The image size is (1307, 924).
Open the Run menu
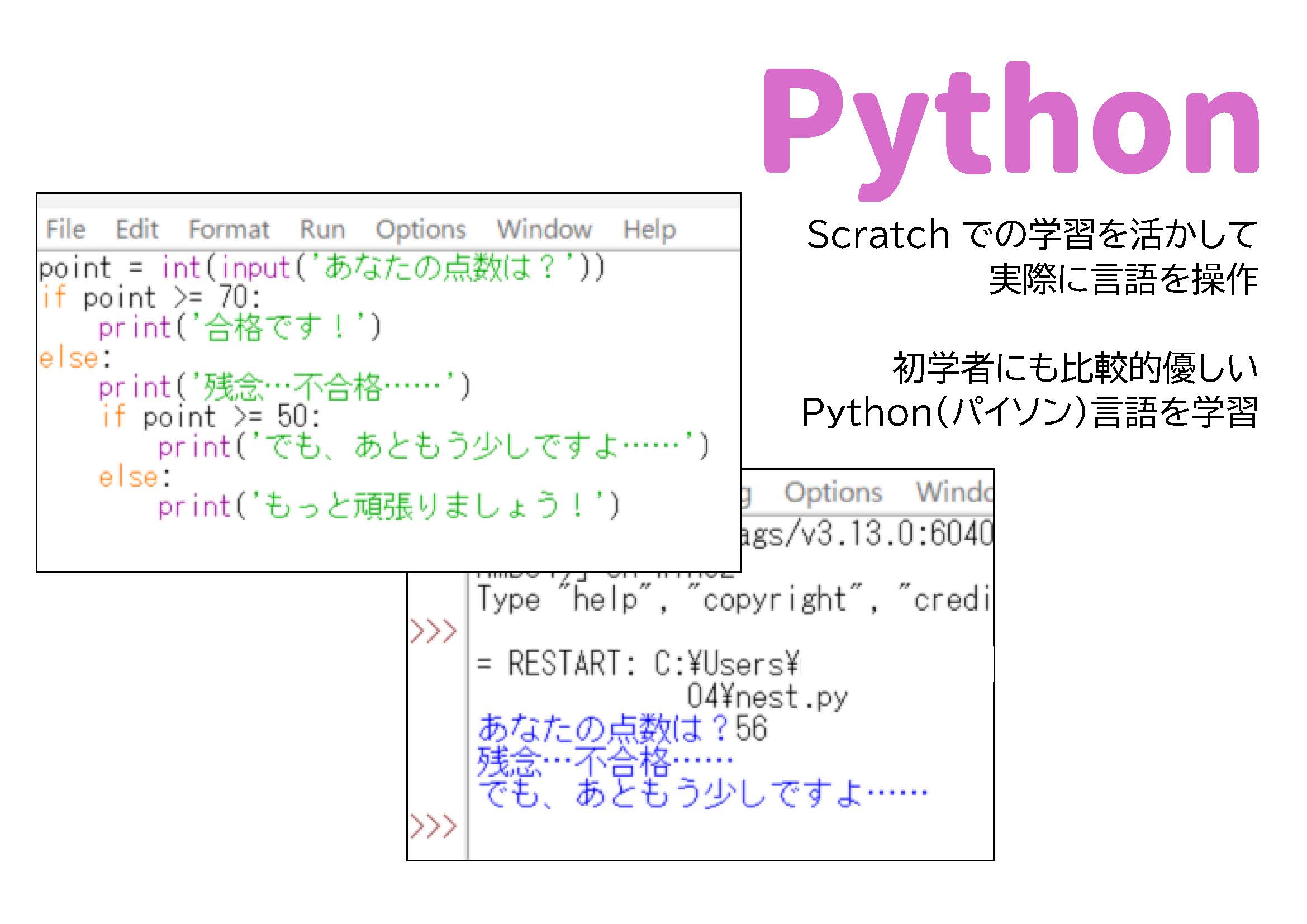pos(322,229)
